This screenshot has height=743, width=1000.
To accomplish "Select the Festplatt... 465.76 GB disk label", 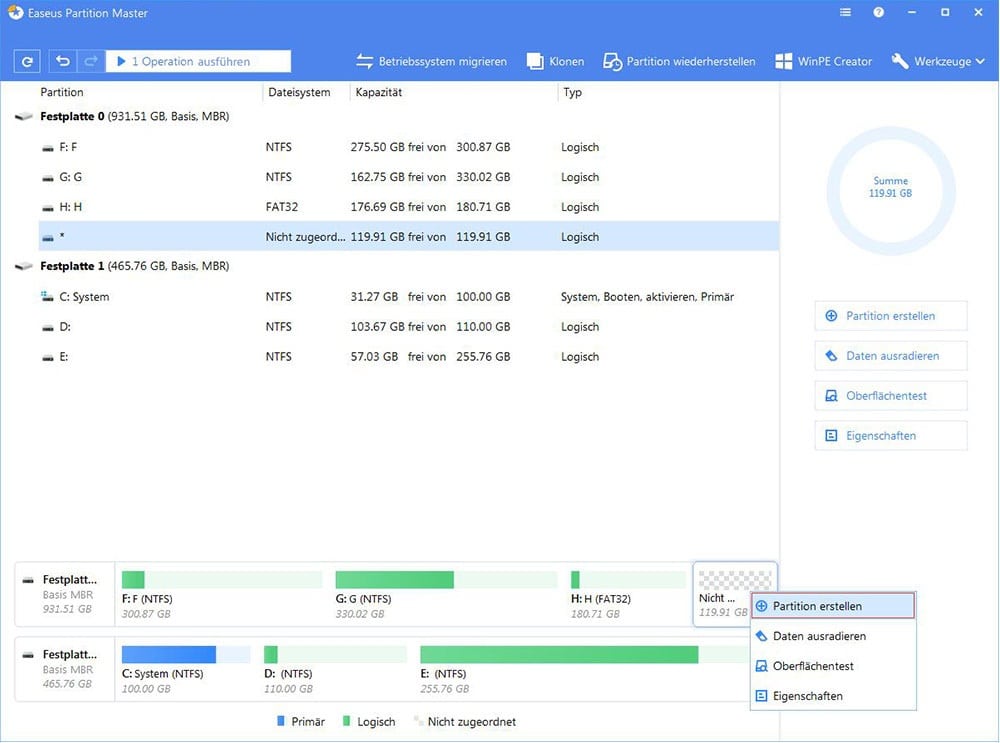I will 65,670.
